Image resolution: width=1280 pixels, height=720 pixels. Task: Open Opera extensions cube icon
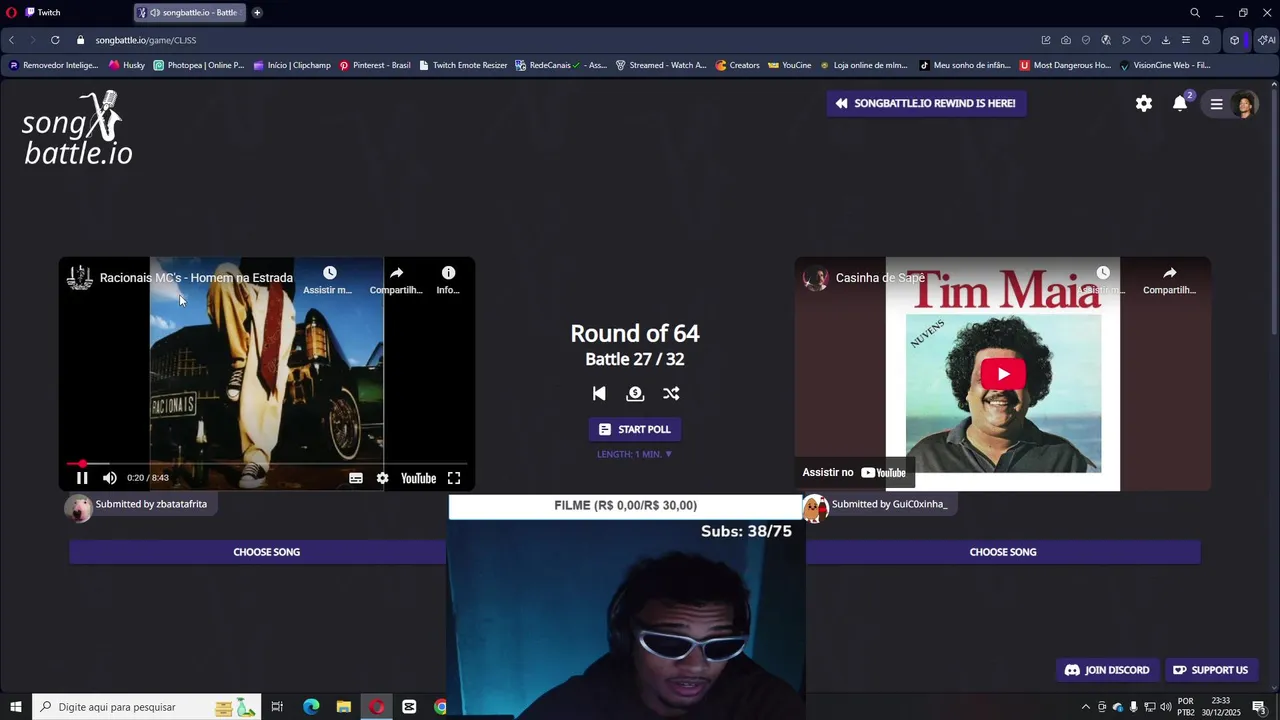tap(1235, 40)
